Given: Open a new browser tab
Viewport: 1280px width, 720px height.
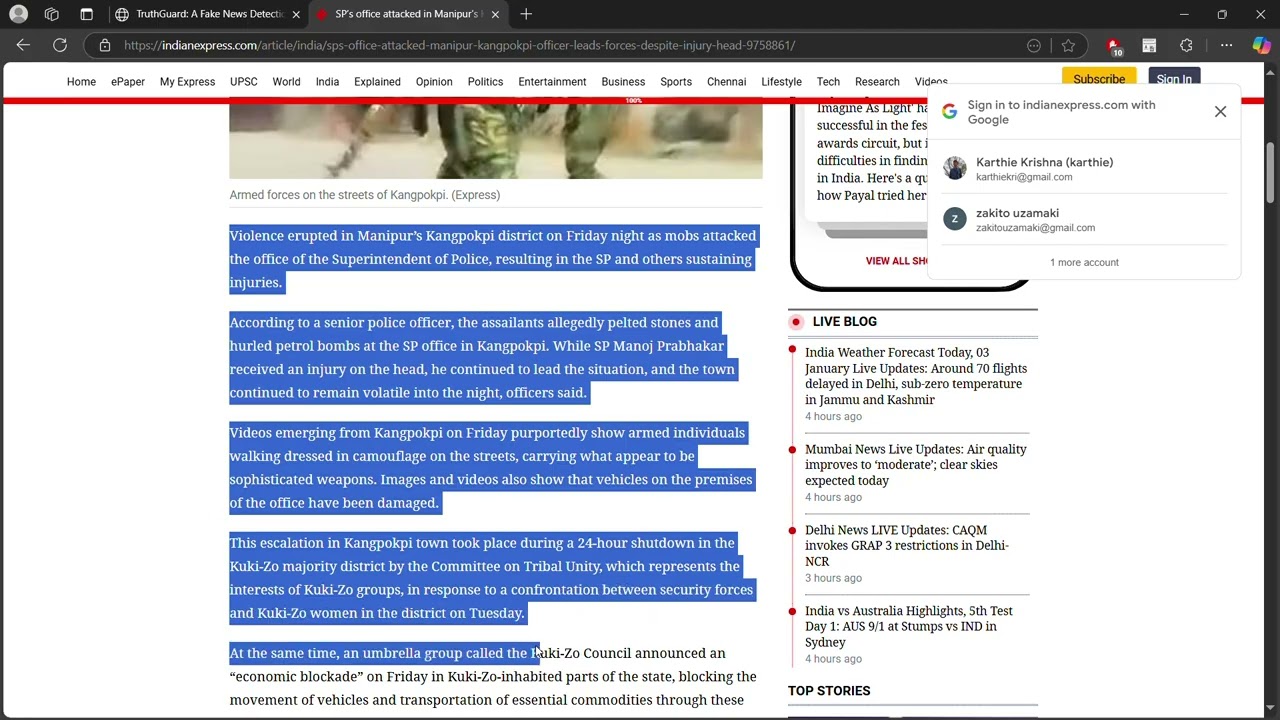Looking at the screenshot, I should (526, 14).
